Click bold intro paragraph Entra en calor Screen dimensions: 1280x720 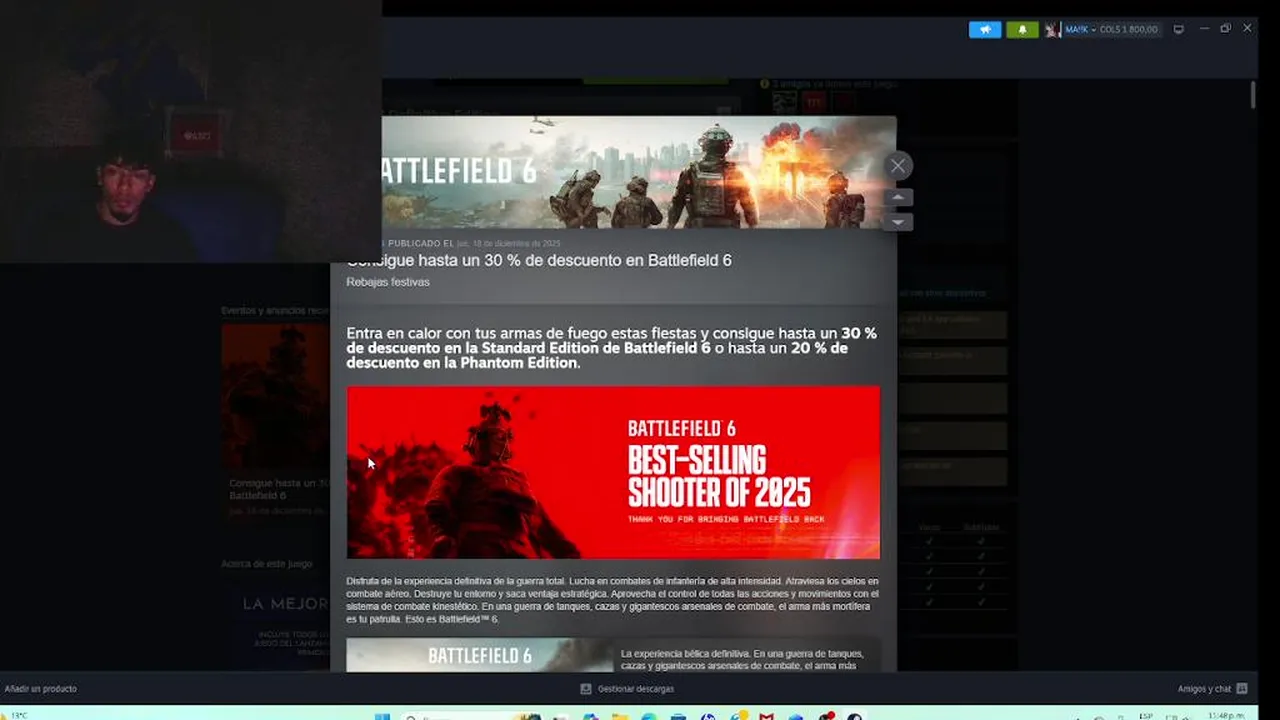click(612, 348)
